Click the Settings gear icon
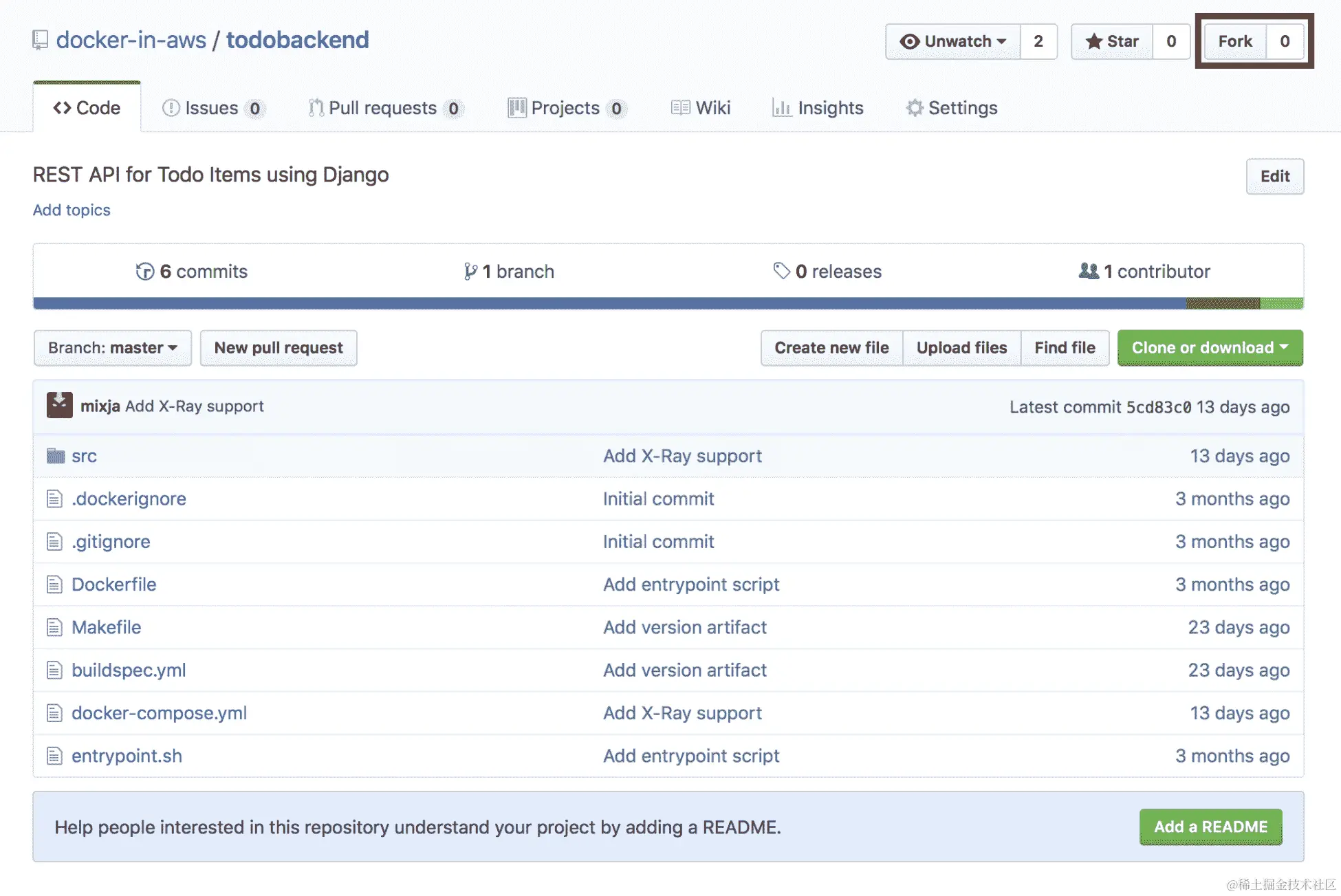 point(915,108)
